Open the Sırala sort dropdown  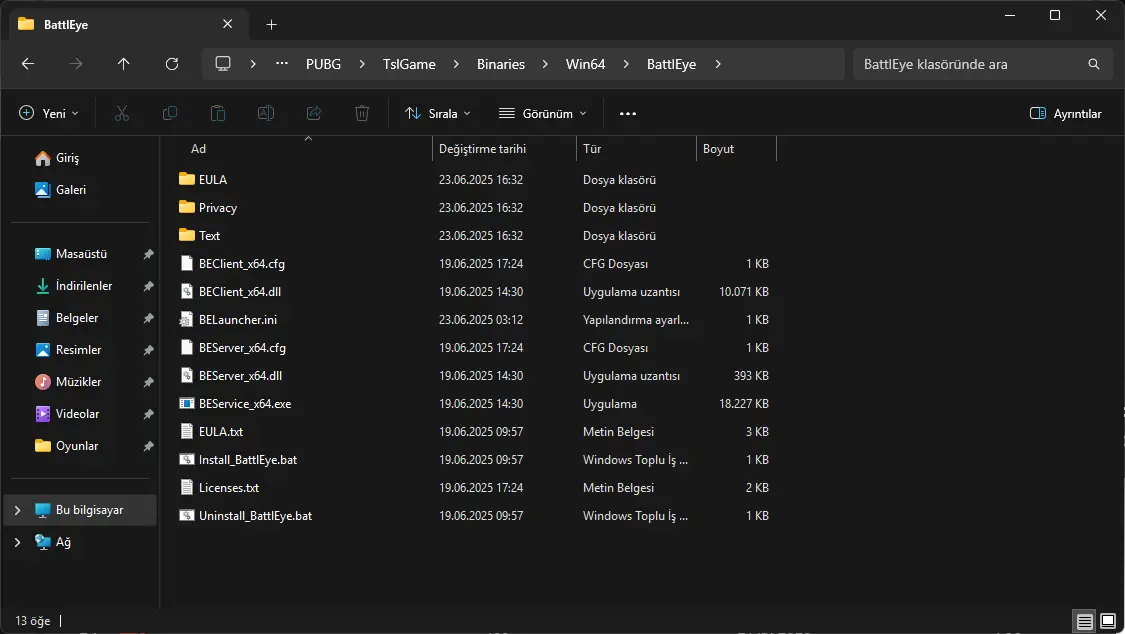pos(438,113)
